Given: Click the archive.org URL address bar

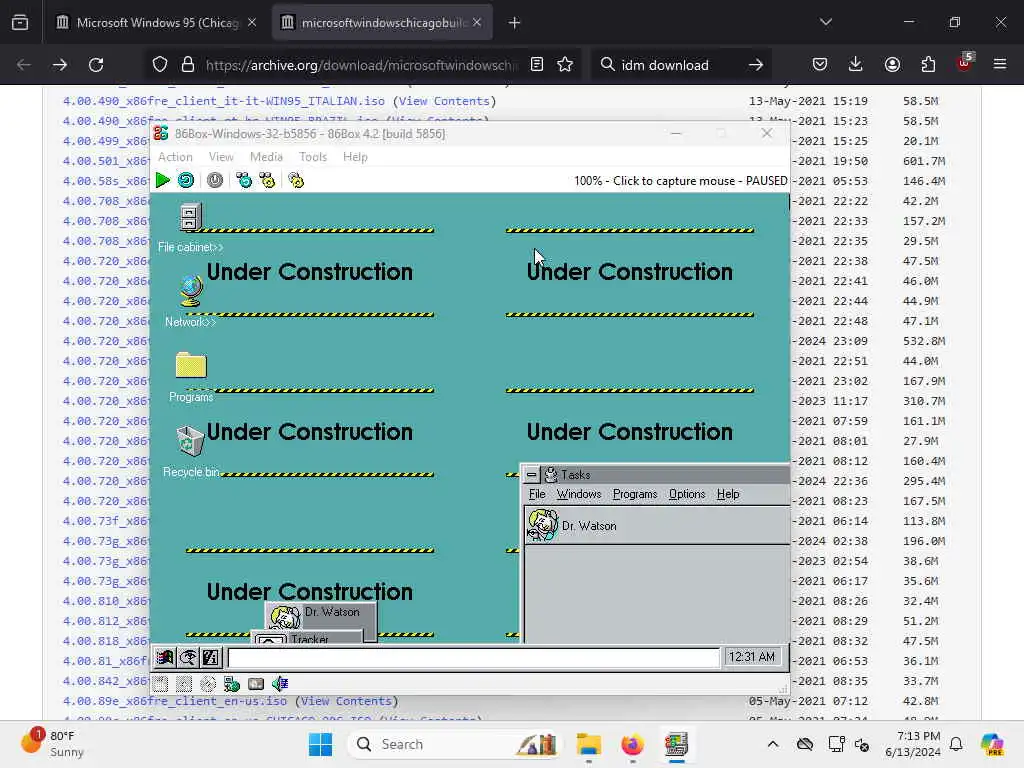Looking at the screenshot, I should click(x=361, y=65).
